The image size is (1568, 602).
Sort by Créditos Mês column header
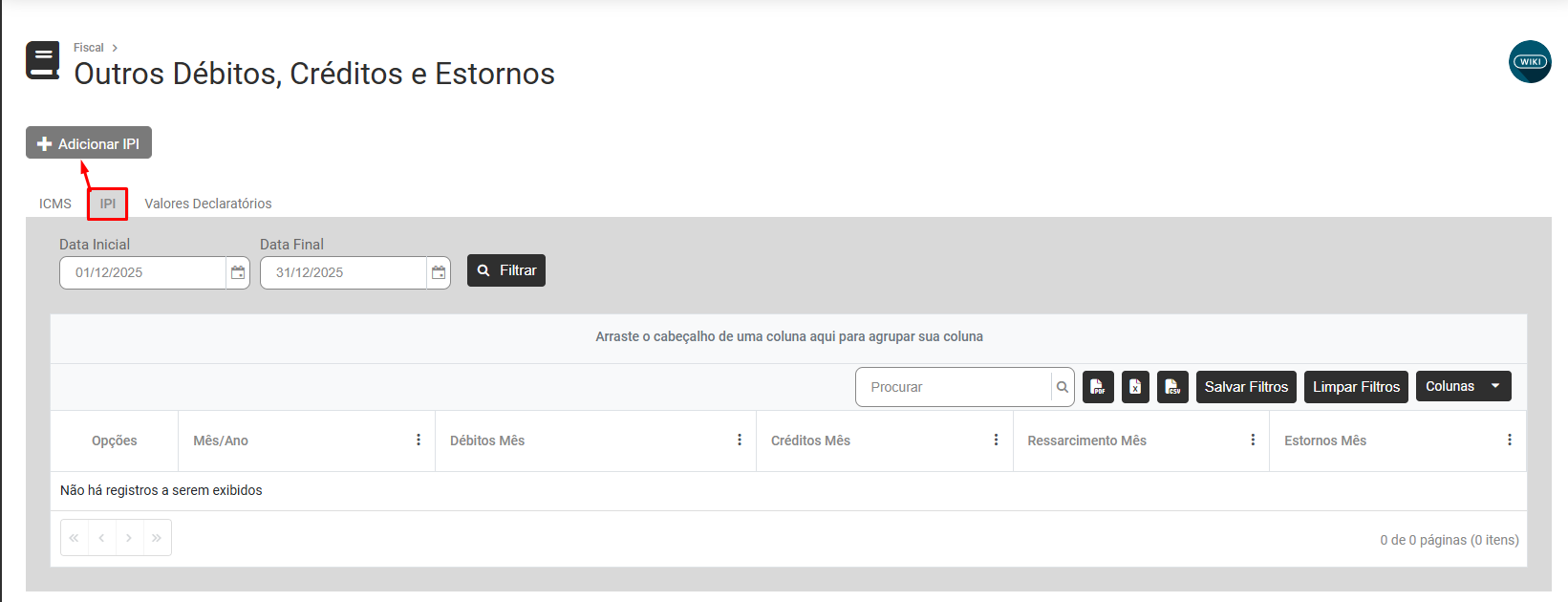(810, 441)
